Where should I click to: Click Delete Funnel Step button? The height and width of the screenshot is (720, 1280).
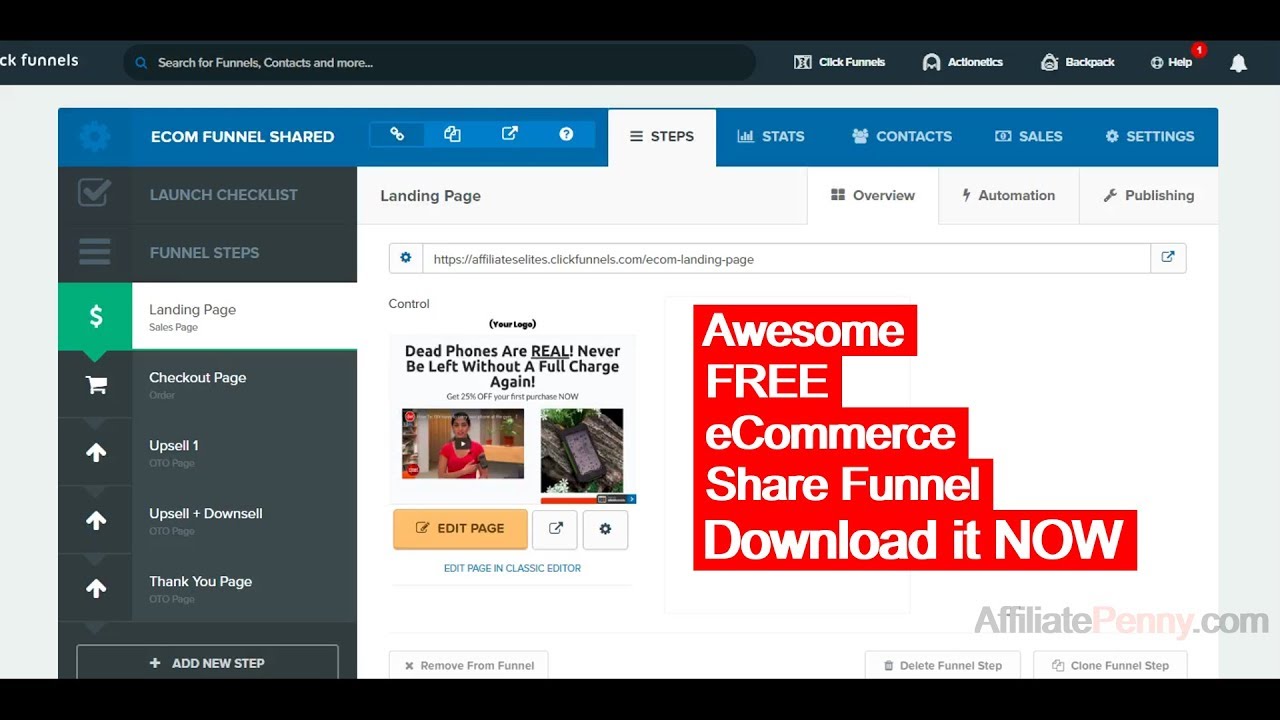pyautogui.click(x=942, y=665)
